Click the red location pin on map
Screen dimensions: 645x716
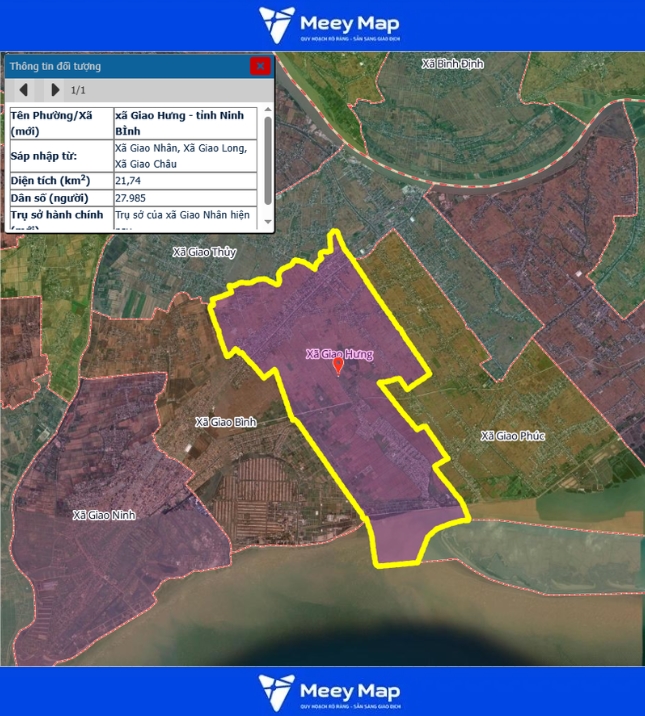tap(338, 366)
